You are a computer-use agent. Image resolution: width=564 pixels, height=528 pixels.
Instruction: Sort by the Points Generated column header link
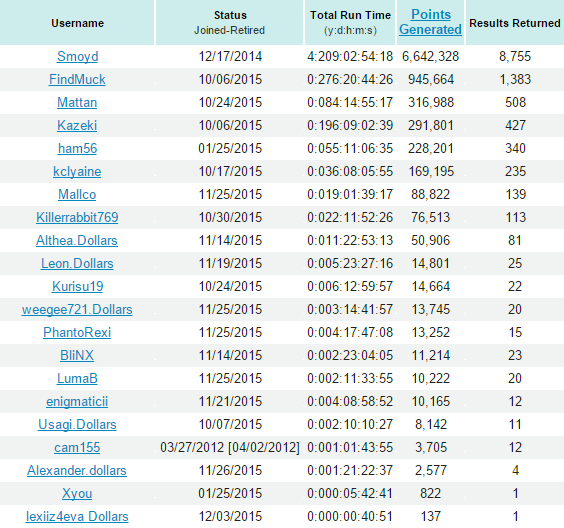[x=430, y=22]
